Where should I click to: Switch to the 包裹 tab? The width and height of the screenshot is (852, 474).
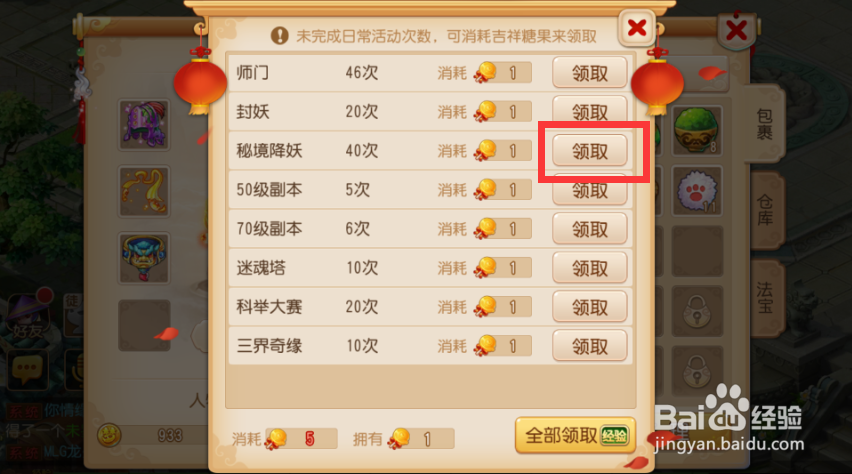(x=765, y=124)
